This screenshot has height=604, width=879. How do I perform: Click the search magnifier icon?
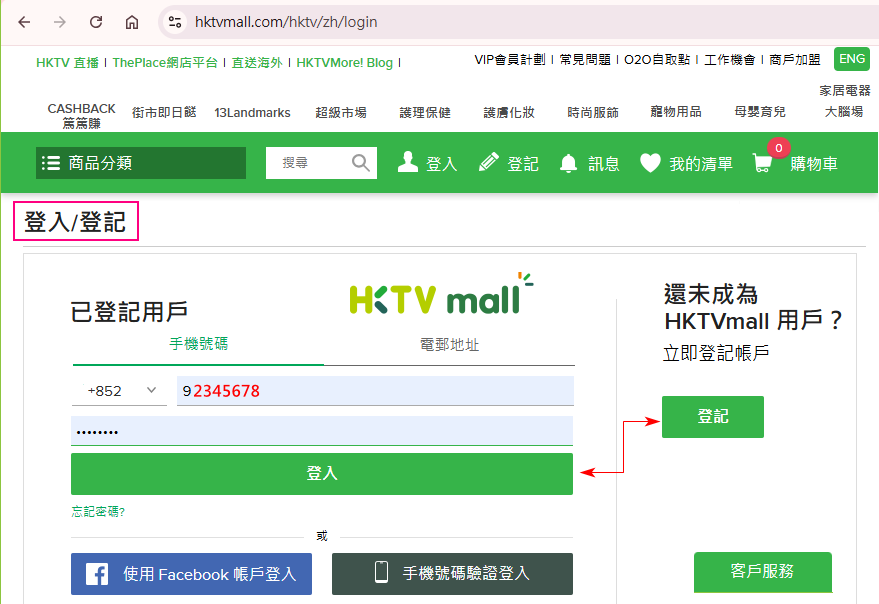click(x=360, y=163)
